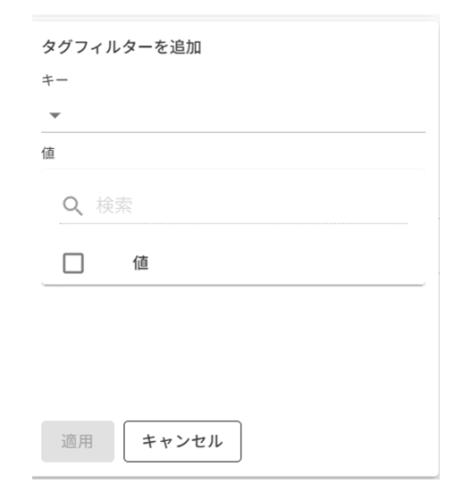Click the キャンセル button
The width and height of the screenshot is (454, 500).
coord(182,441)
